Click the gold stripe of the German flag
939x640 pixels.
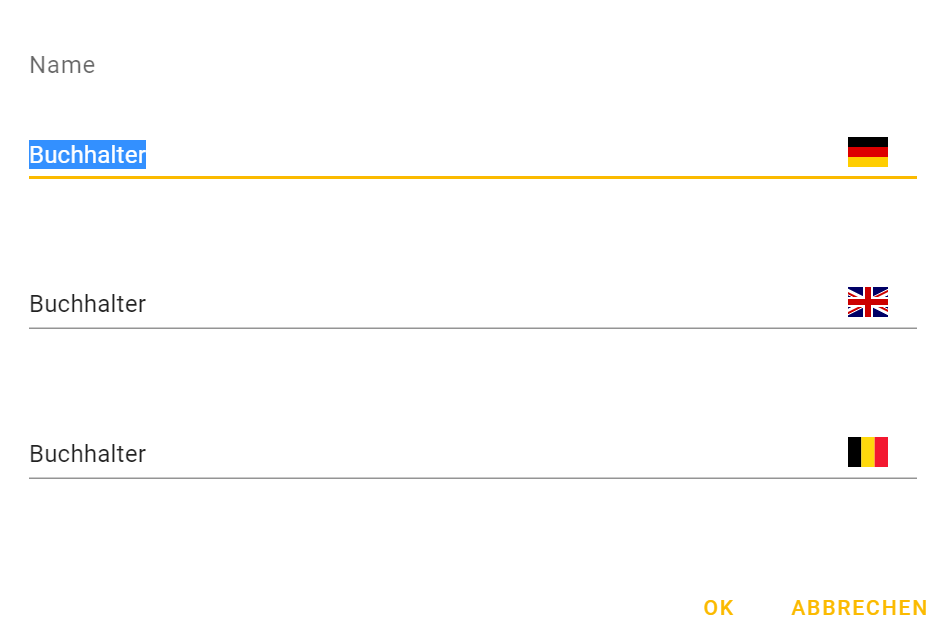click(x=867, y=162)
